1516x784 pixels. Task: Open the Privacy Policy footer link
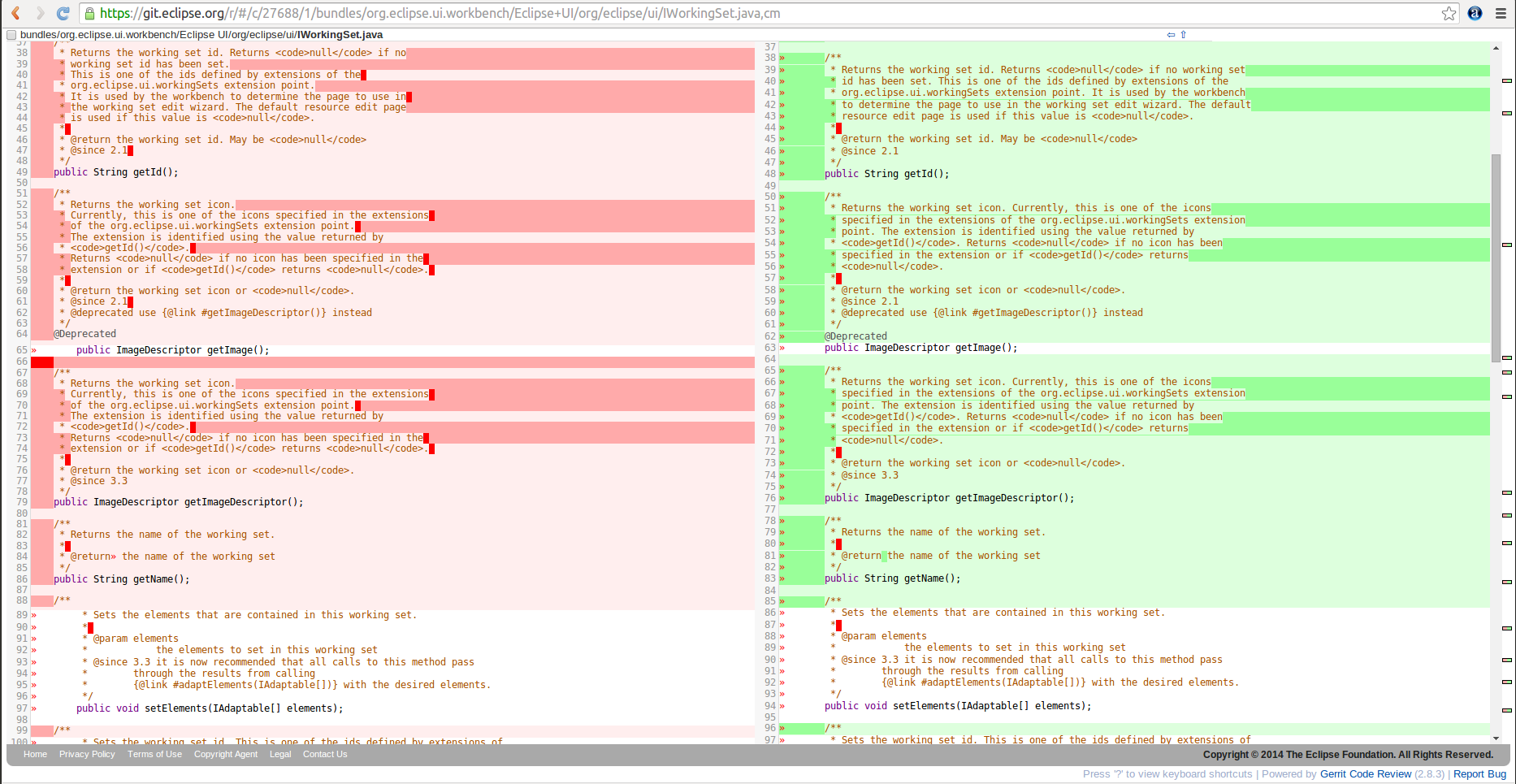pos(87,754)
